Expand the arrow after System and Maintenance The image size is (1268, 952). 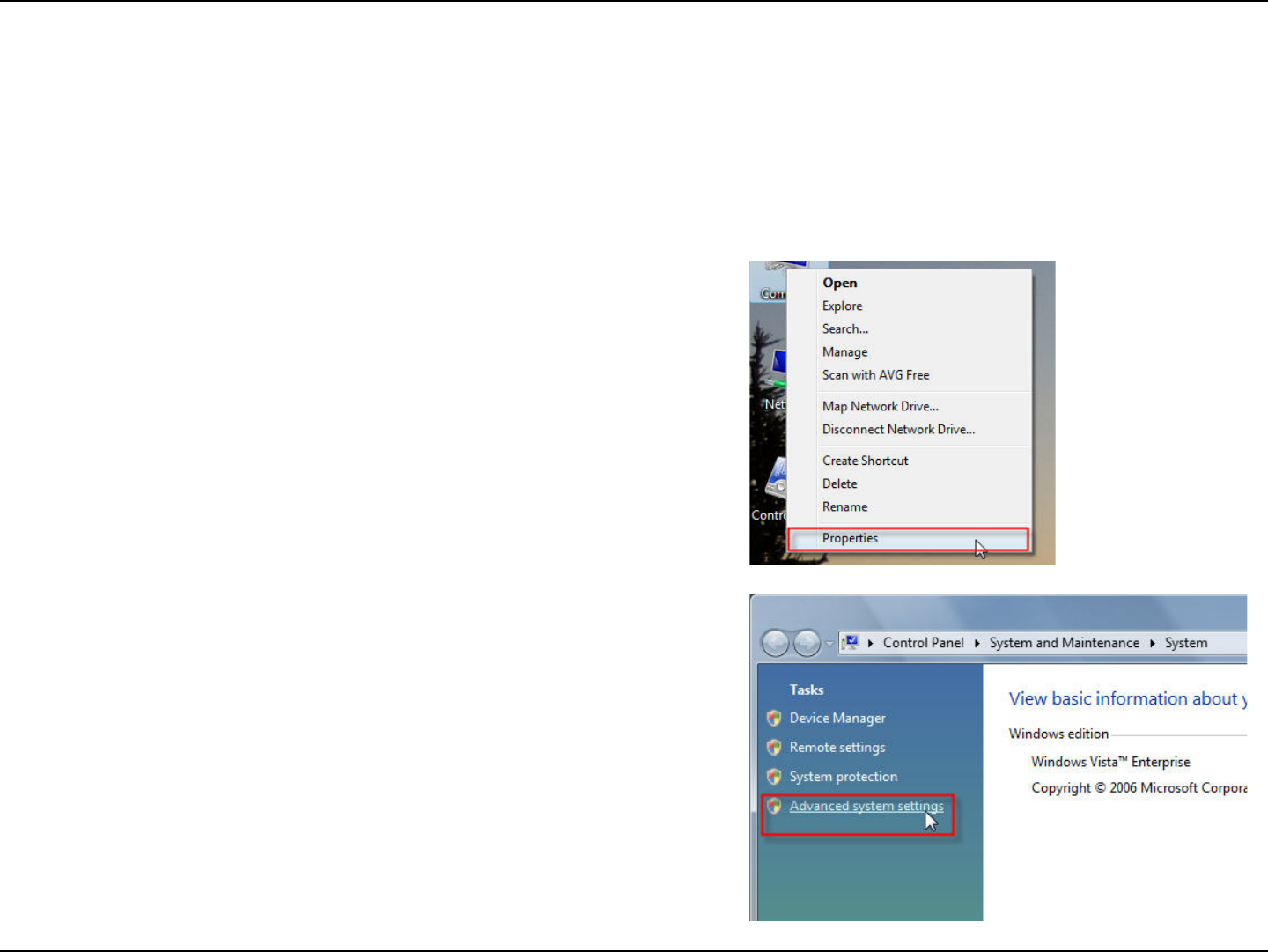tap(1152, 643)
